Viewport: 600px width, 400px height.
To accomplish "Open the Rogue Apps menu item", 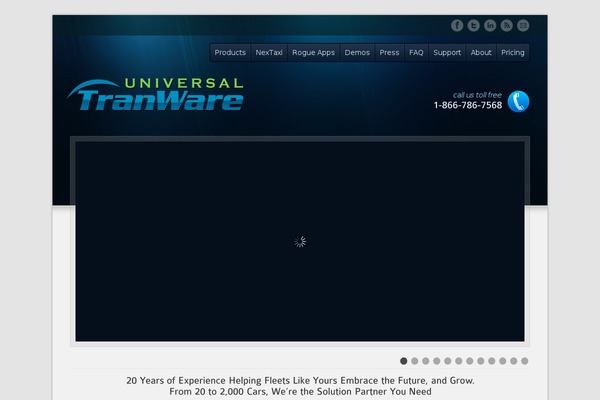I will click(x=313, y=52).
